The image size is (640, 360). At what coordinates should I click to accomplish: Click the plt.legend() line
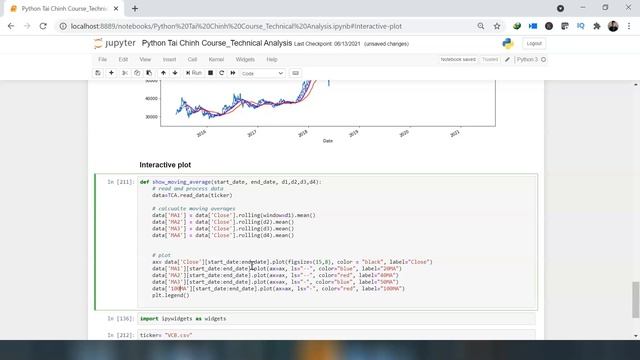[171, 295]
